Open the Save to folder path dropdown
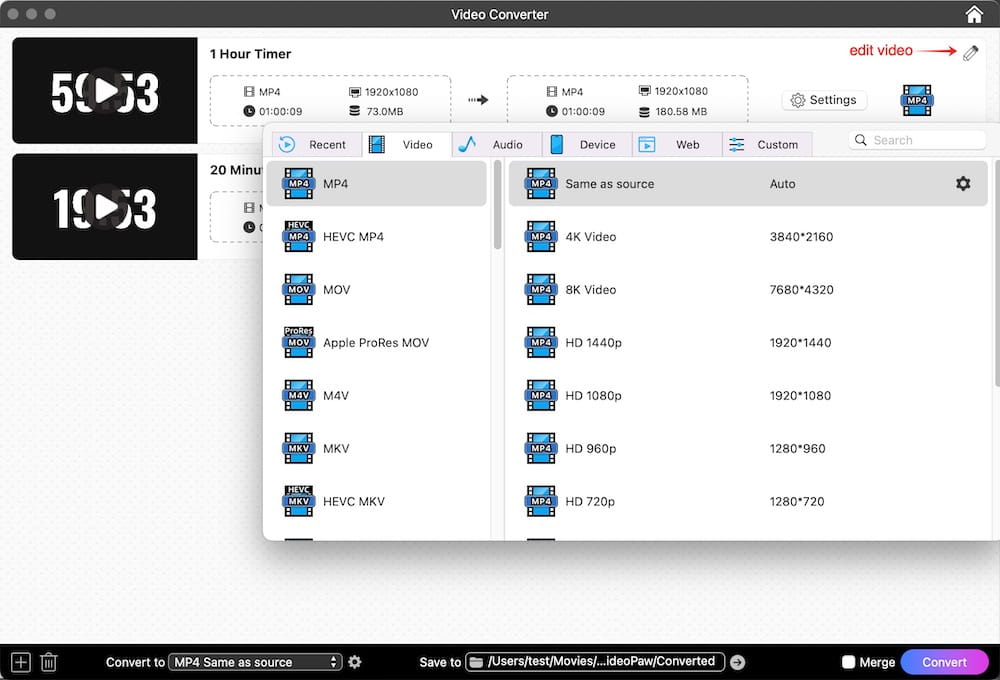The width and height of the screenshot is (1000, 680). pyautogui.click(x=594, y=662)
